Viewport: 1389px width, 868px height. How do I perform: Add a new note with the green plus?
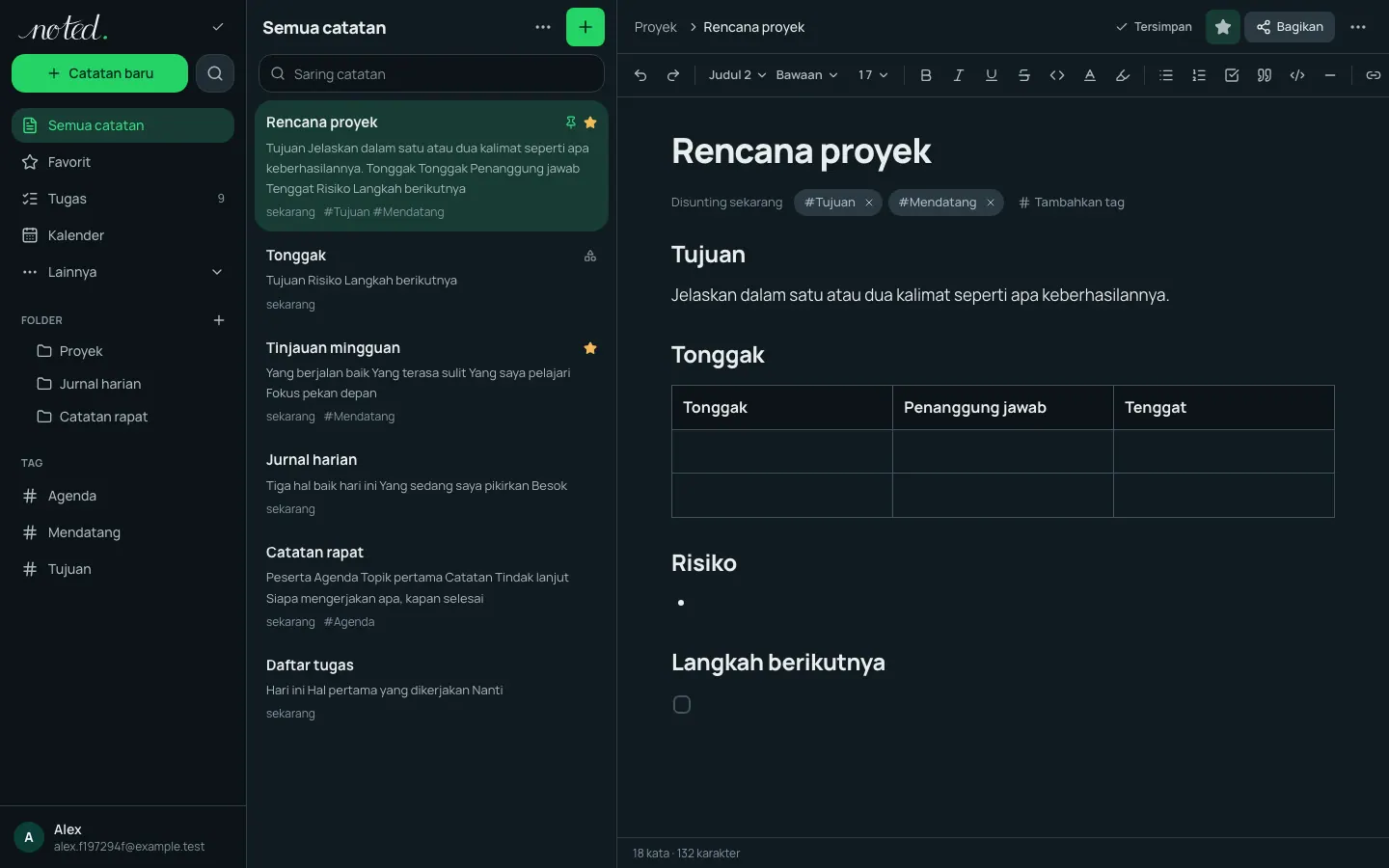point(586,27)
